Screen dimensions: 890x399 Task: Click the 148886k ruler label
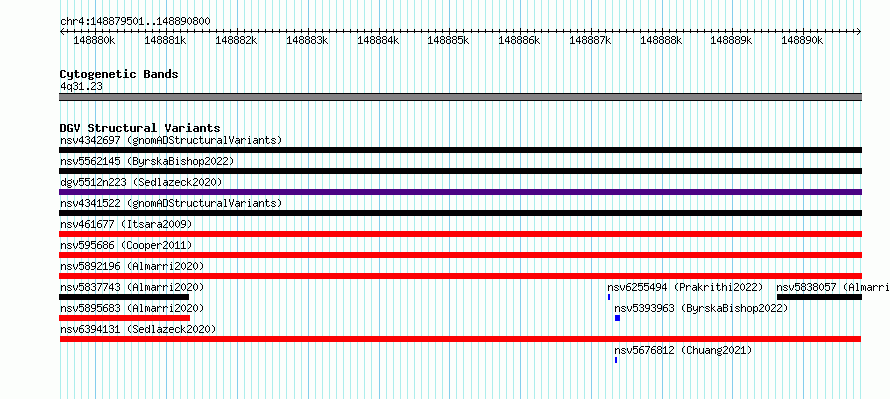tap(519, 40)
